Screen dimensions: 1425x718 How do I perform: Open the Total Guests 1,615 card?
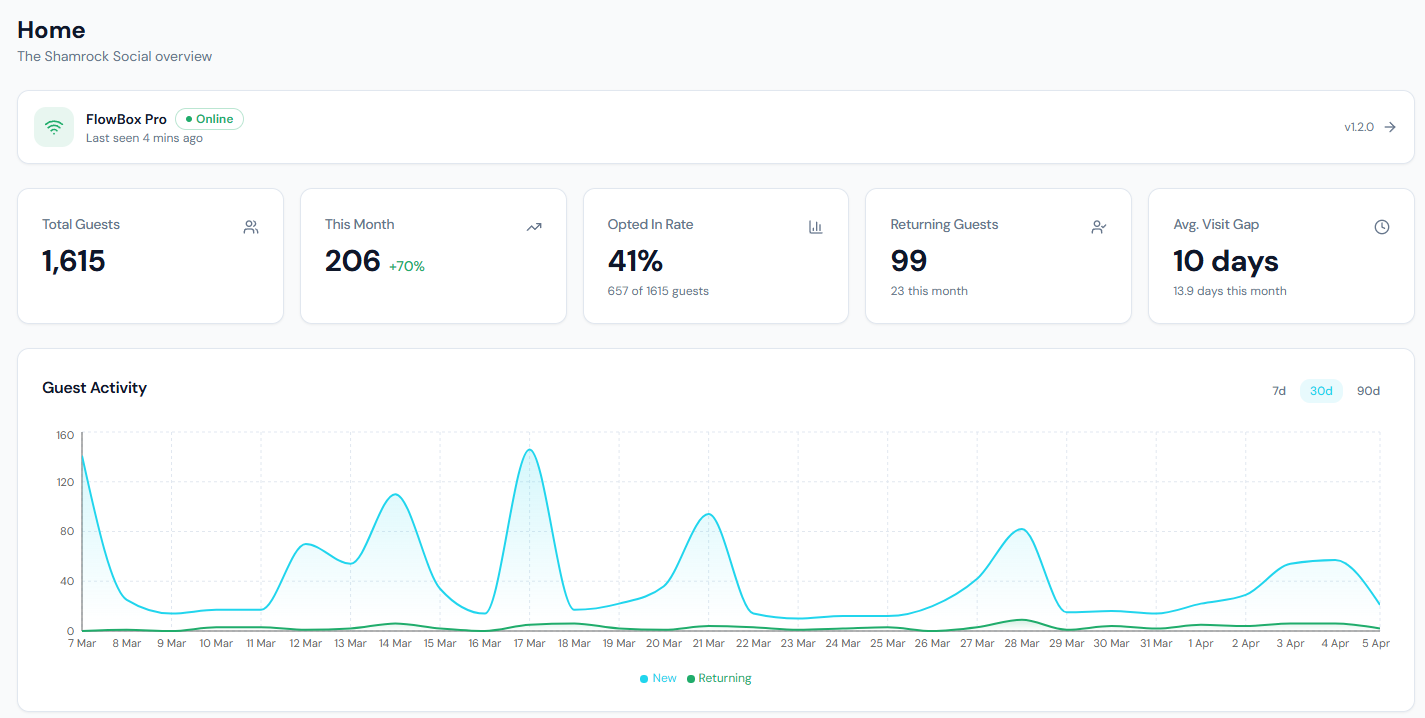[150, 256]
